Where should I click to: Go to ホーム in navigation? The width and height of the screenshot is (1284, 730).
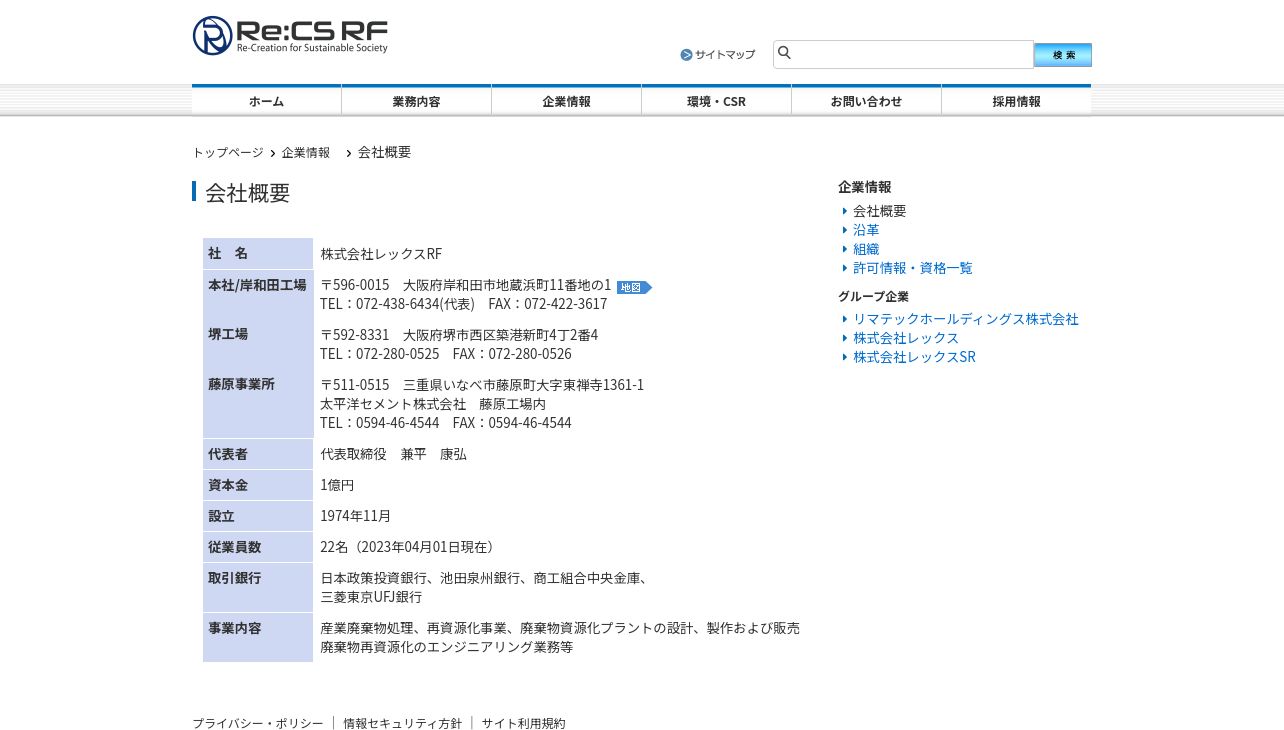click(267, 101)
